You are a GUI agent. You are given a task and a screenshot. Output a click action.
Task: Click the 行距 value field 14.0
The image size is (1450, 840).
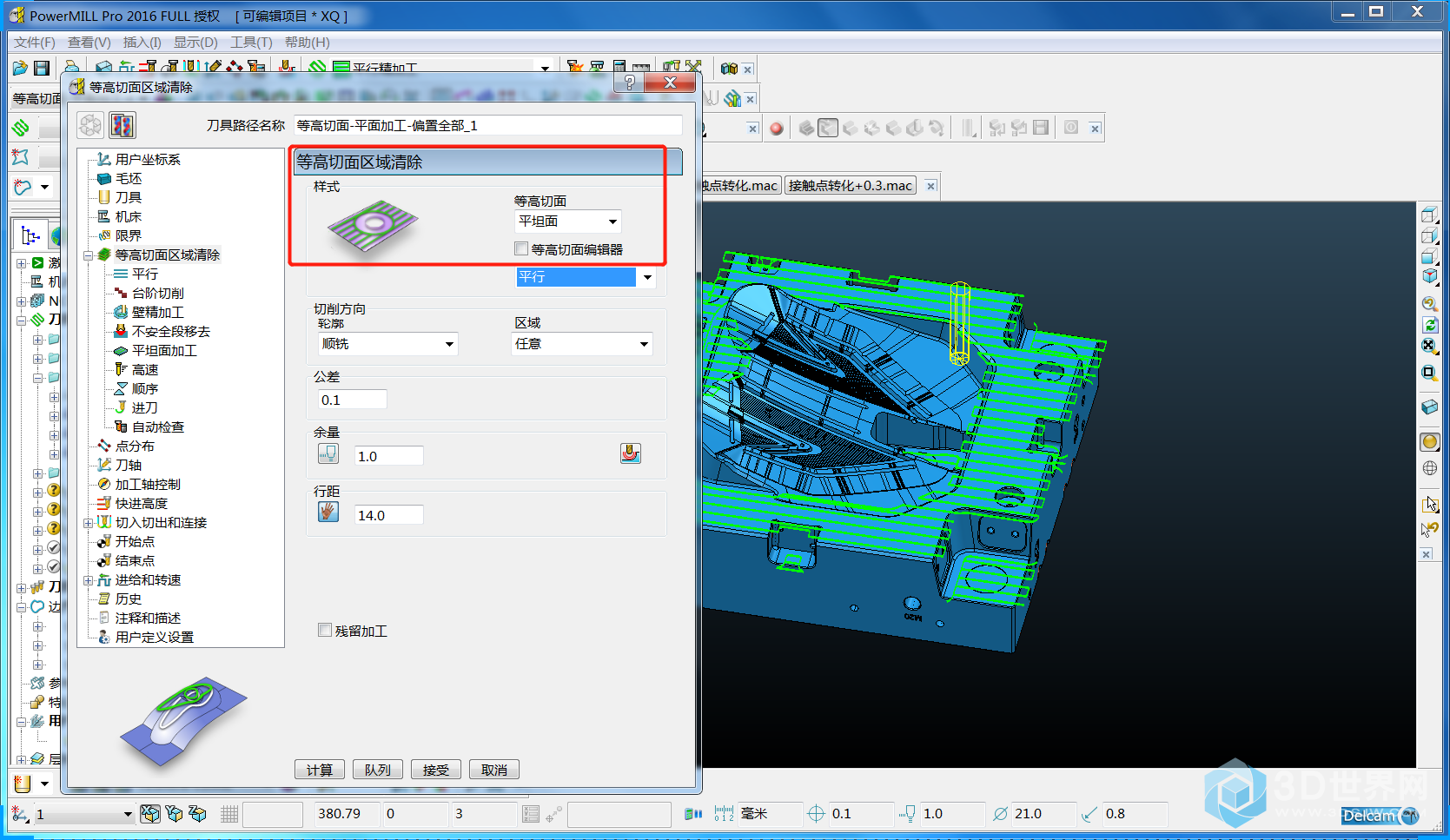click(x=389, y=515)
